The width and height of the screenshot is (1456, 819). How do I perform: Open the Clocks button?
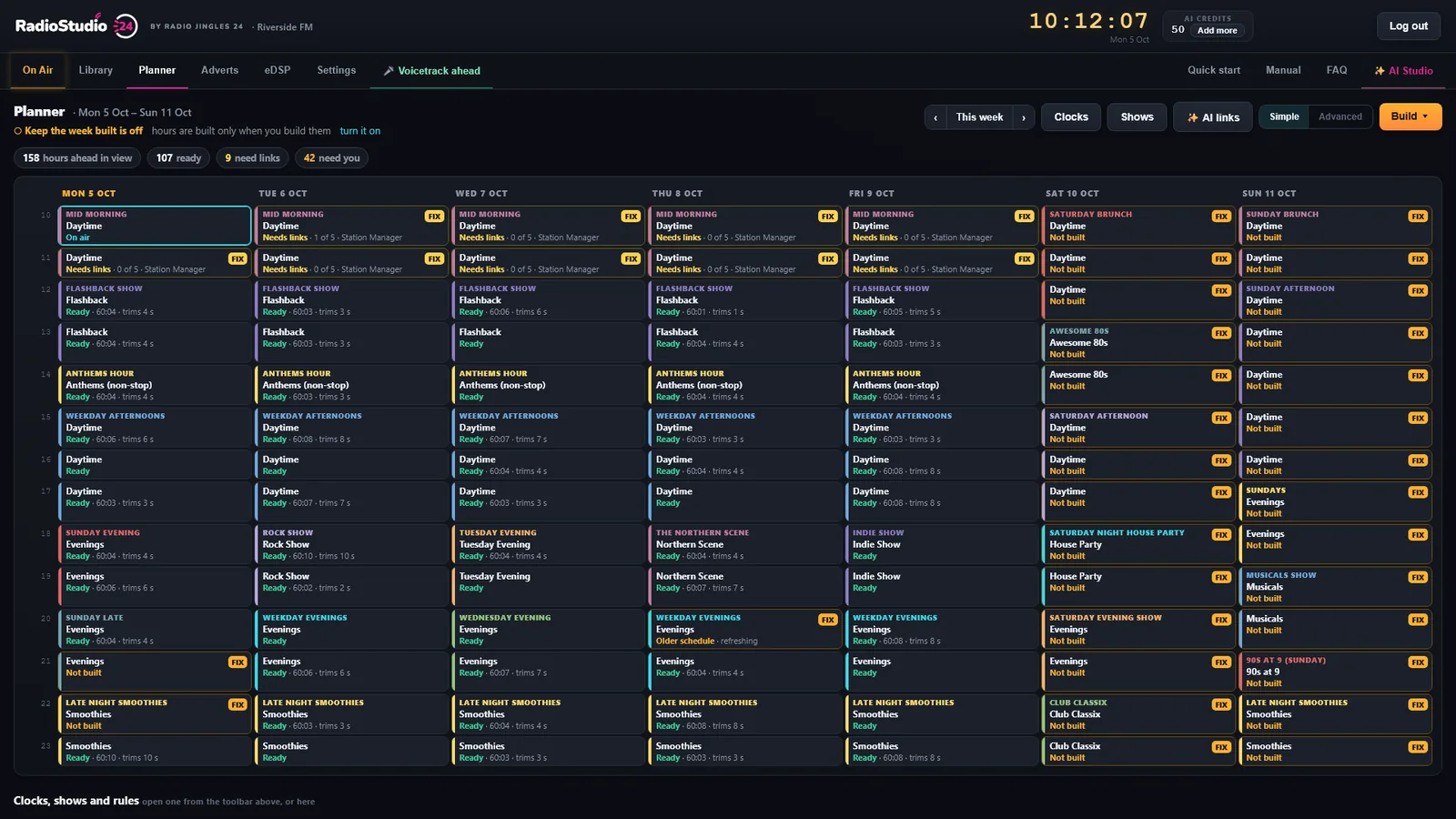pyautogui.click(x=1071, y=117)
